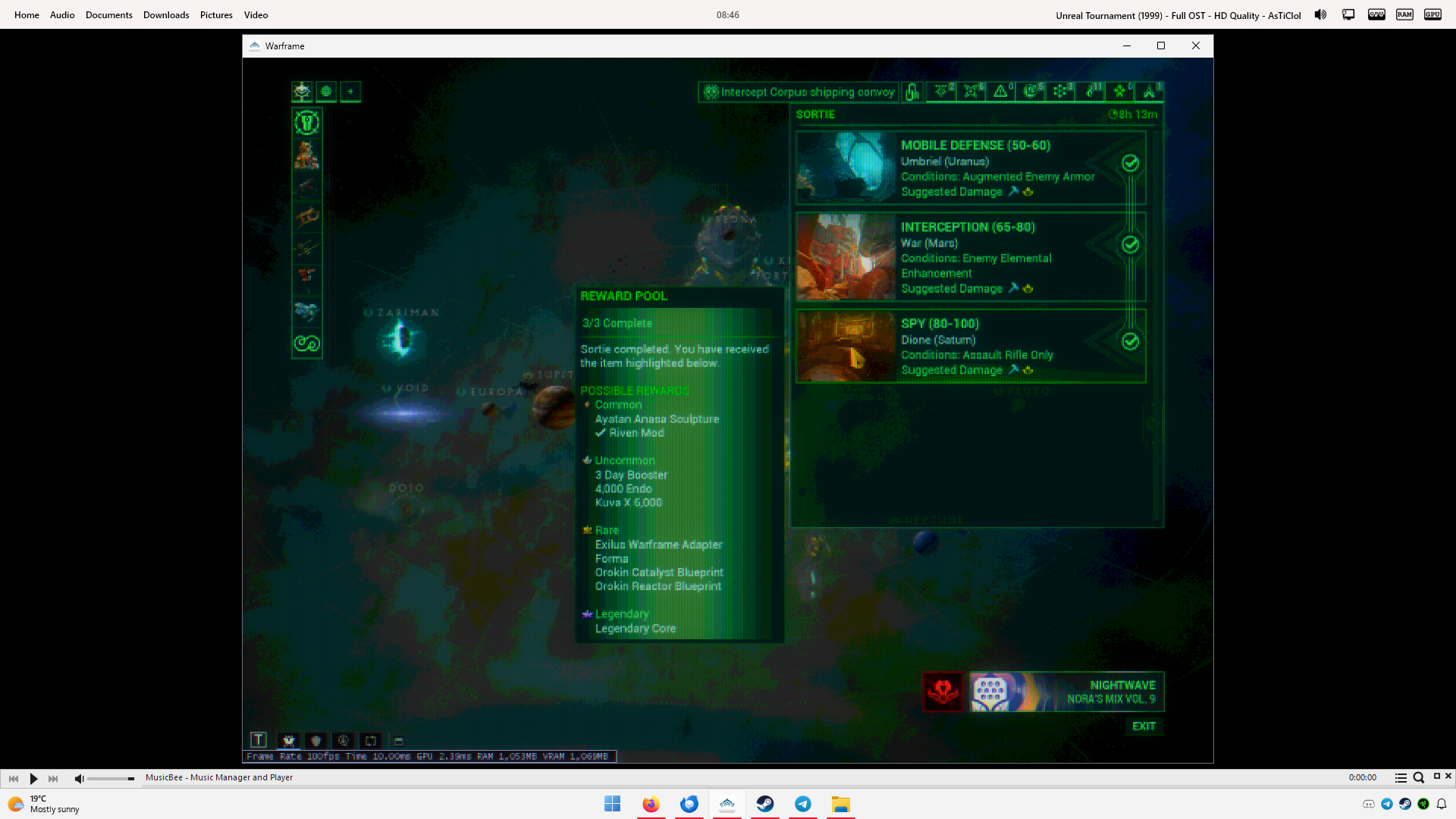Screen dimensions: 1456x819
Task: Open the Intercept Corpus shipping convoy alert
Action: pyautogui.click(x=799, y=93)
